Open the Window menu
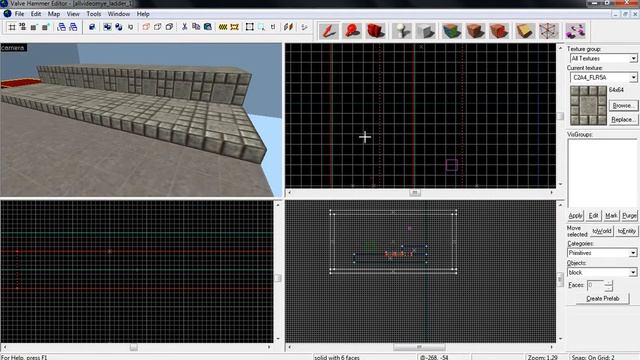This screenshot has width=640, height=360. 119,14
